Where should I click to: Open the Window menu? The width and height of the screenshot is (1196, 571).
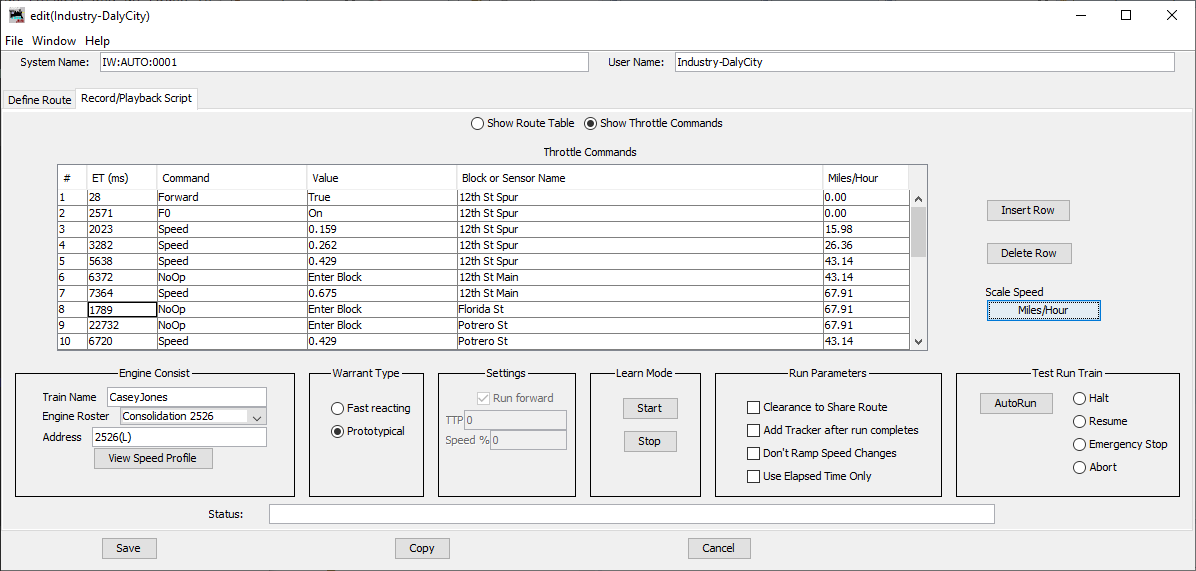point(53,40)
